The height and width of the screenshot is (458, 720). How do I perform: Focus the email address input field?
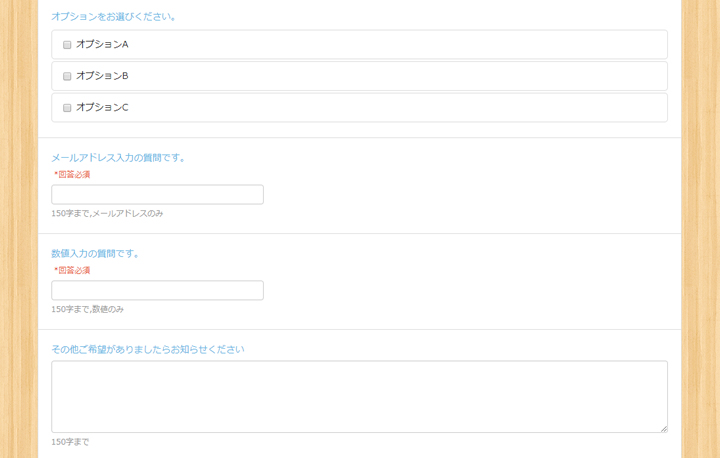[157, 195]
